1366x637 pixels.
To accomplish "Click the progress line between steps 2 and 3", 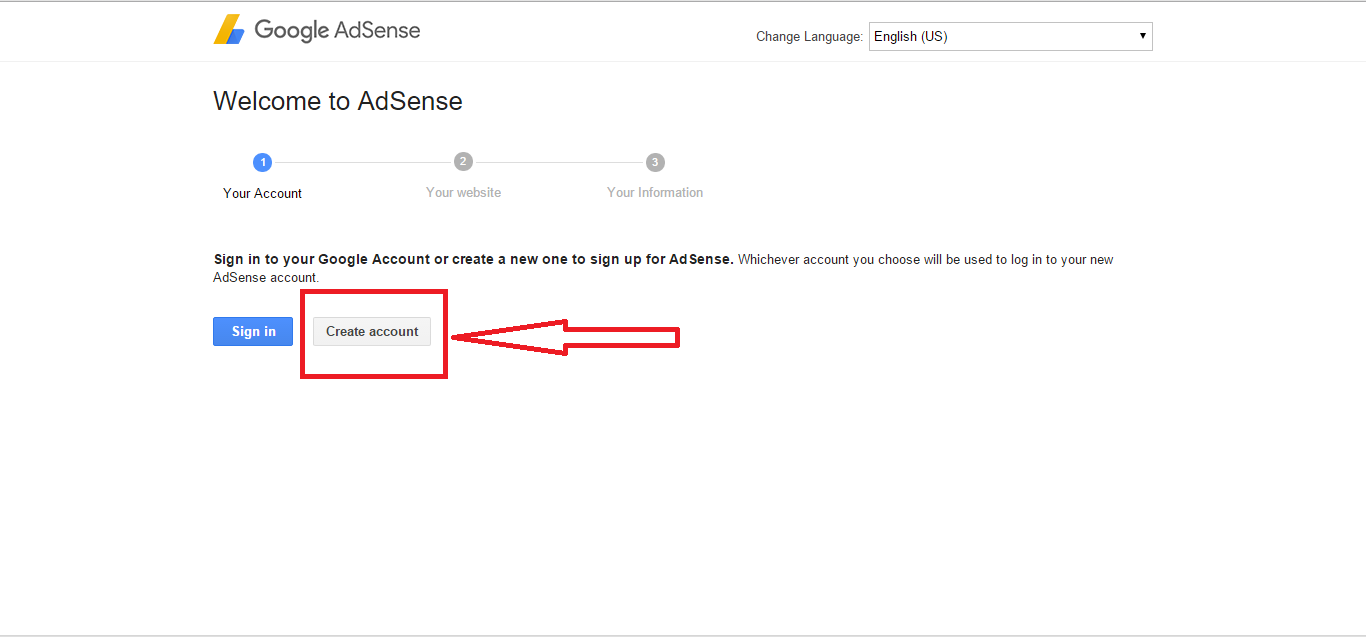I will point(559,162).
